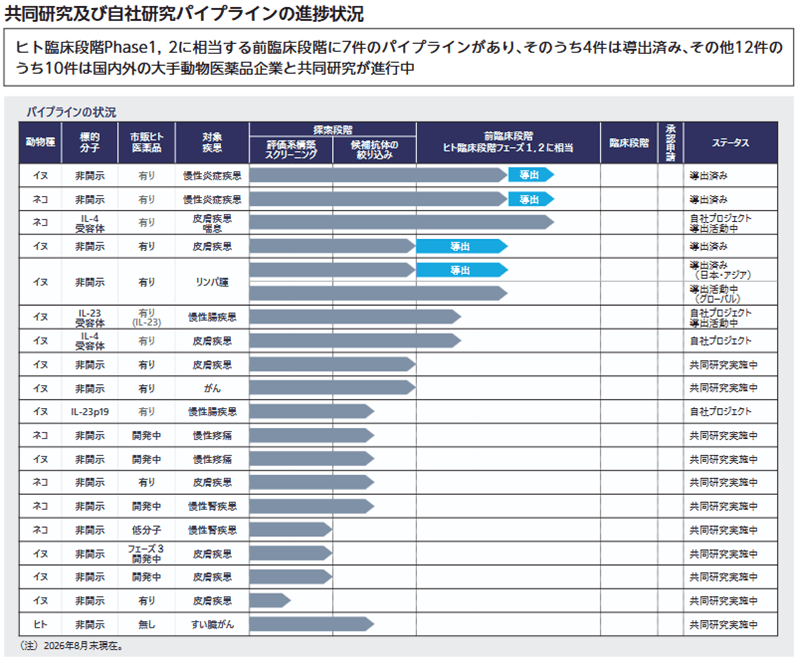Click the ヒト animal species cell
The image size is (800, 665).
coord(40,624)
